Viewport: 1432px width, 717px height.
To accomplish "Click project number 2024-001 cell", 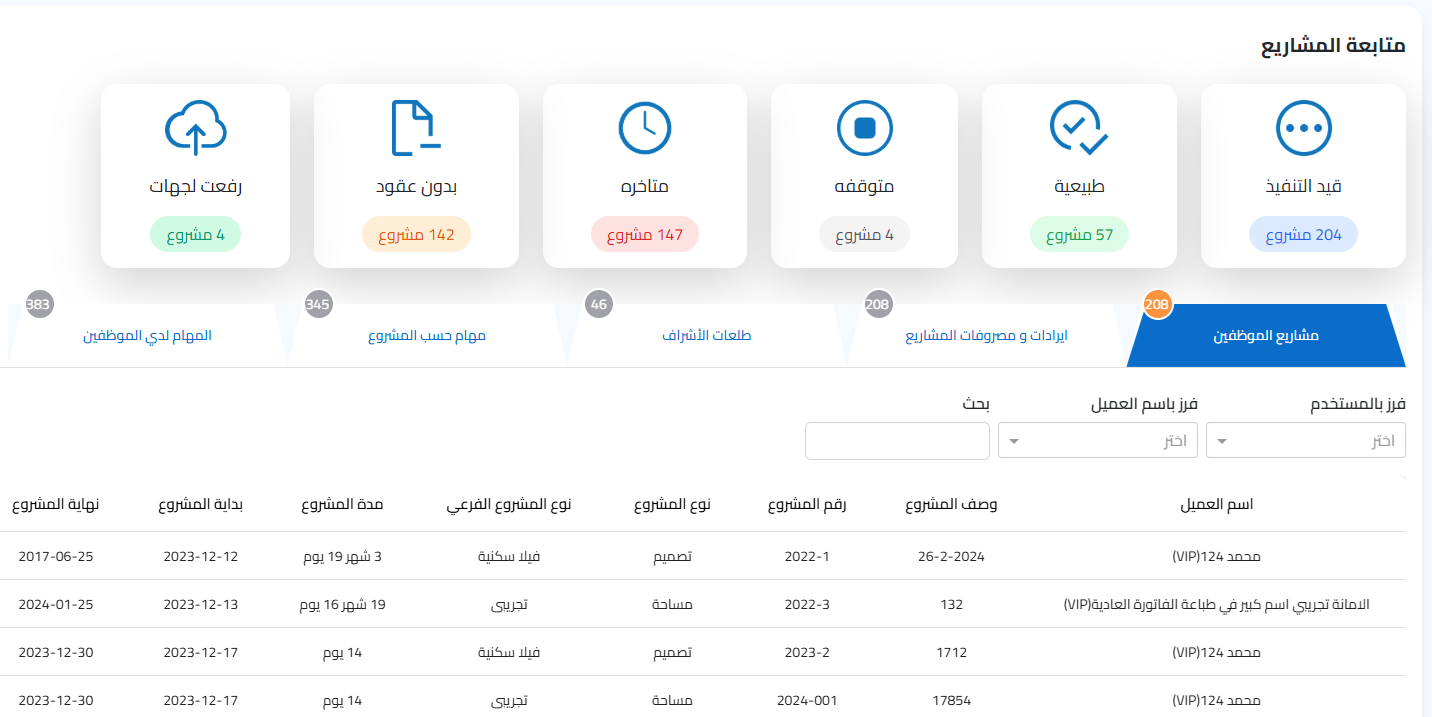I will tap(807, 700).
